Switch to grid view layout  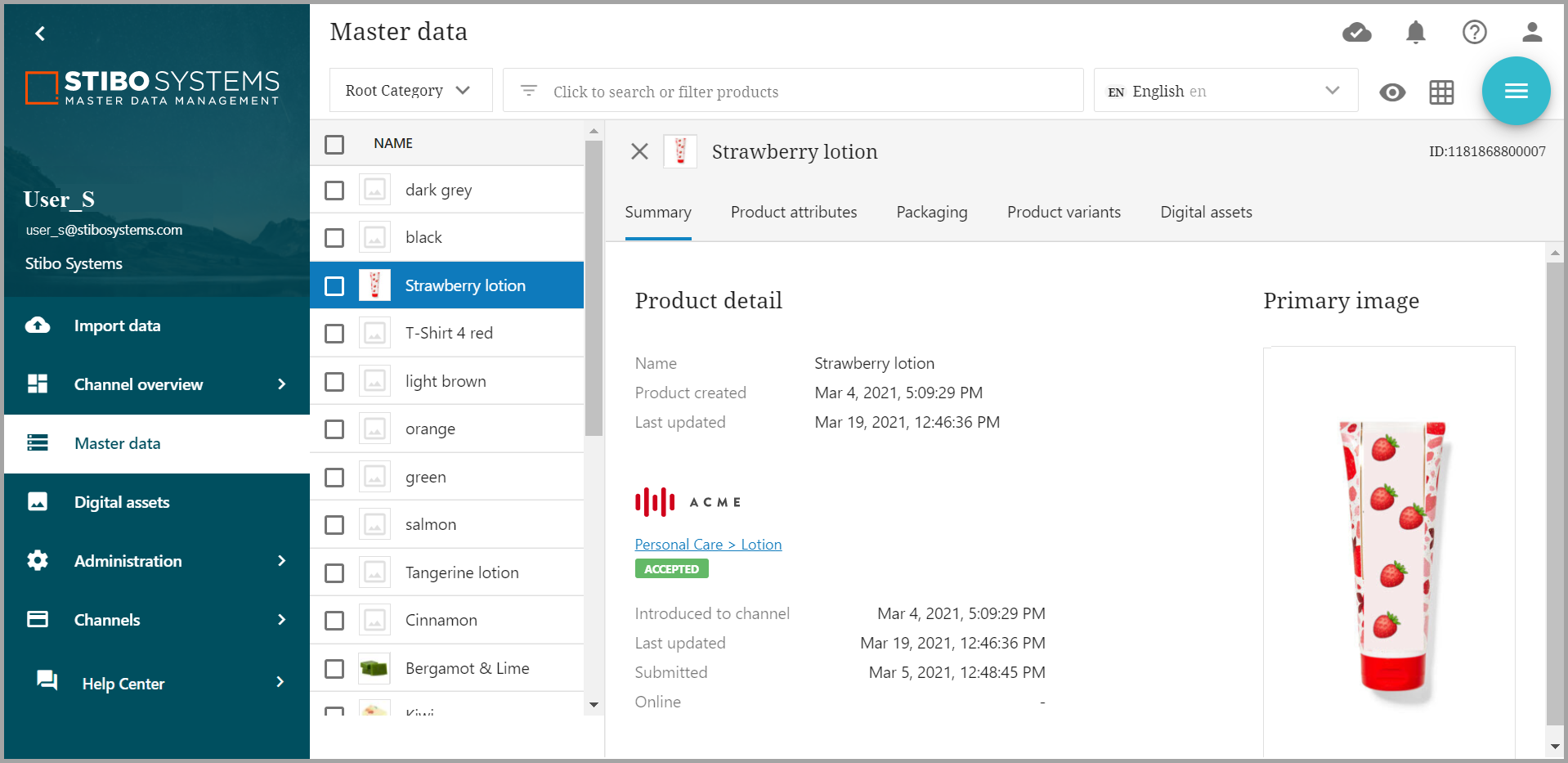click(x=1441, y=92)
